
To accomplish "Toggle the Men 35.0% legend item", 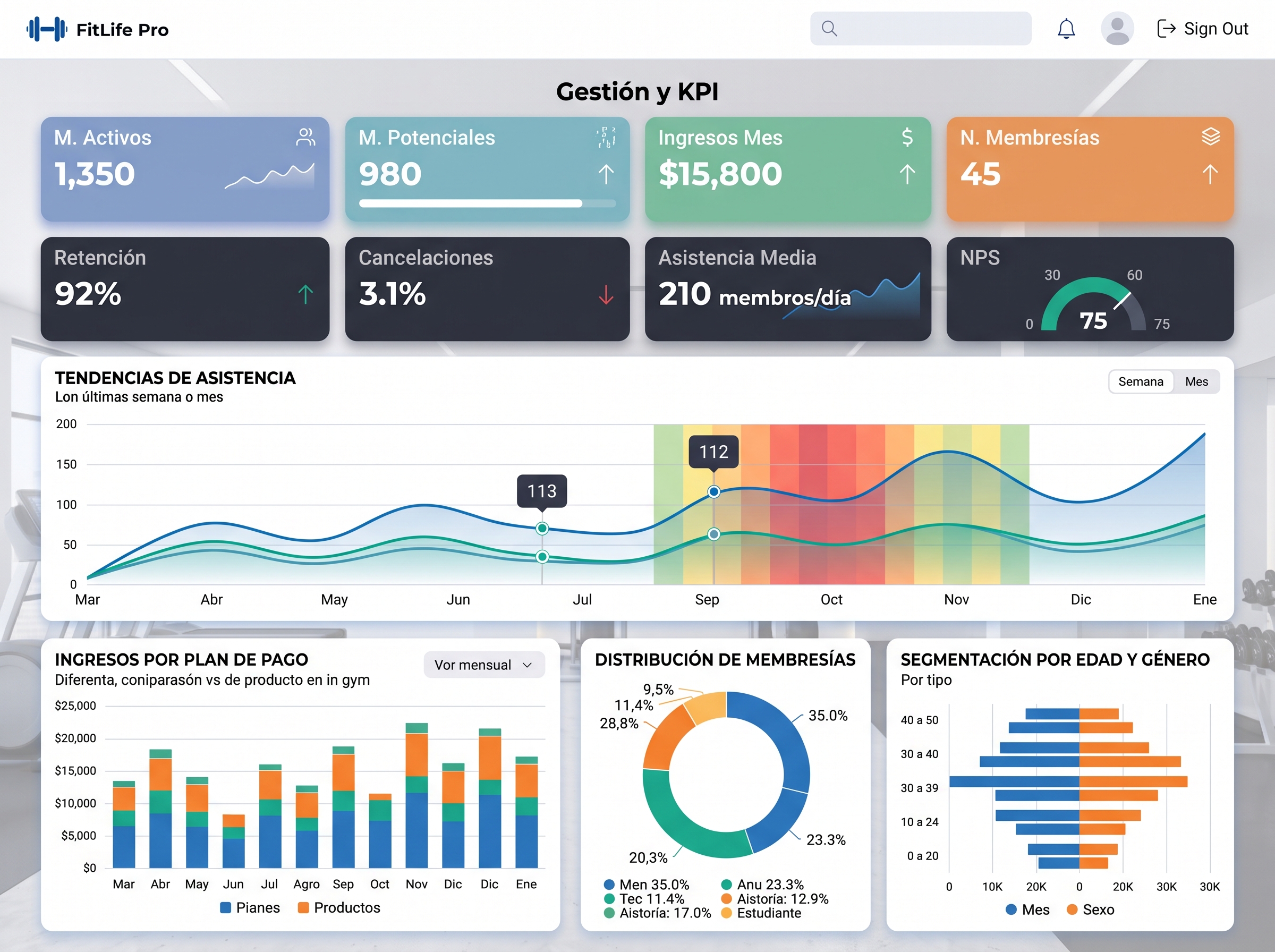I will (646, 885).
